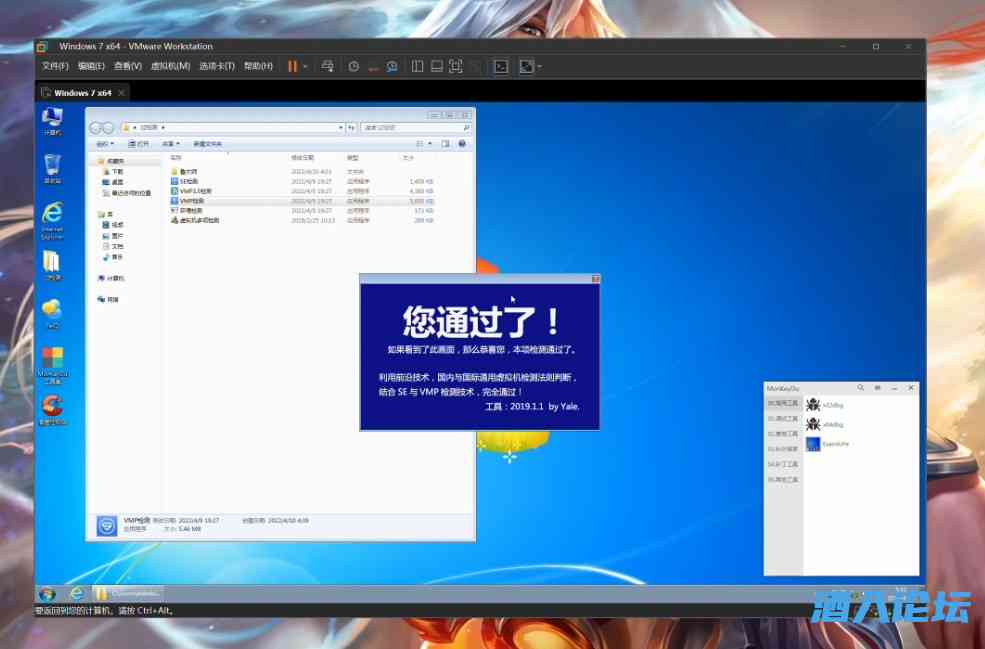
Task: Open the MonkeyDu toolbox desktop icon
Action: [x=52, y=365]
